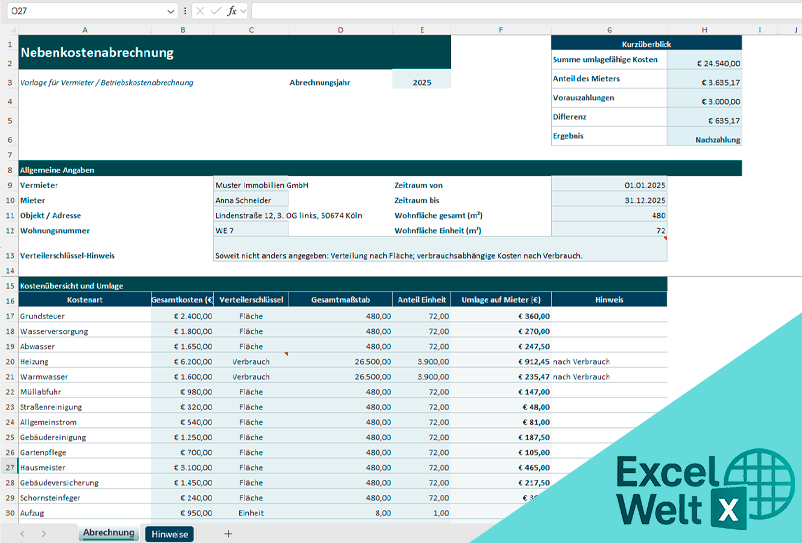Image resolution: width=802 pixels, height=543 pixels.
Task: Select the Gartenpflege share € 105,00
Action: (501, 452)
